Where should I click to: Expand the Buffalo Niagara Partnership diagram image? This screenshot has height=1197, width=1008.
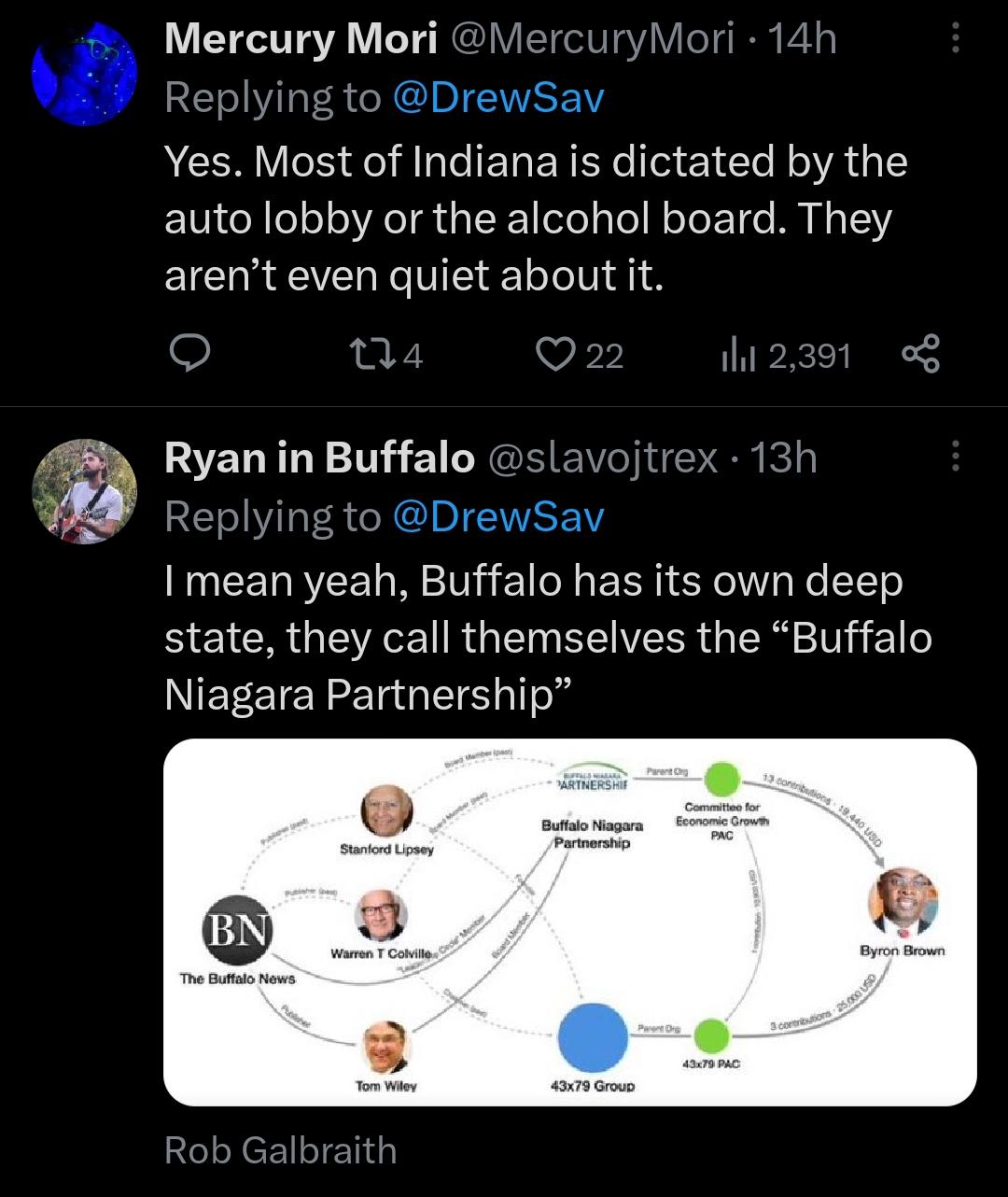pyautogui.click(x=569, y=922)
